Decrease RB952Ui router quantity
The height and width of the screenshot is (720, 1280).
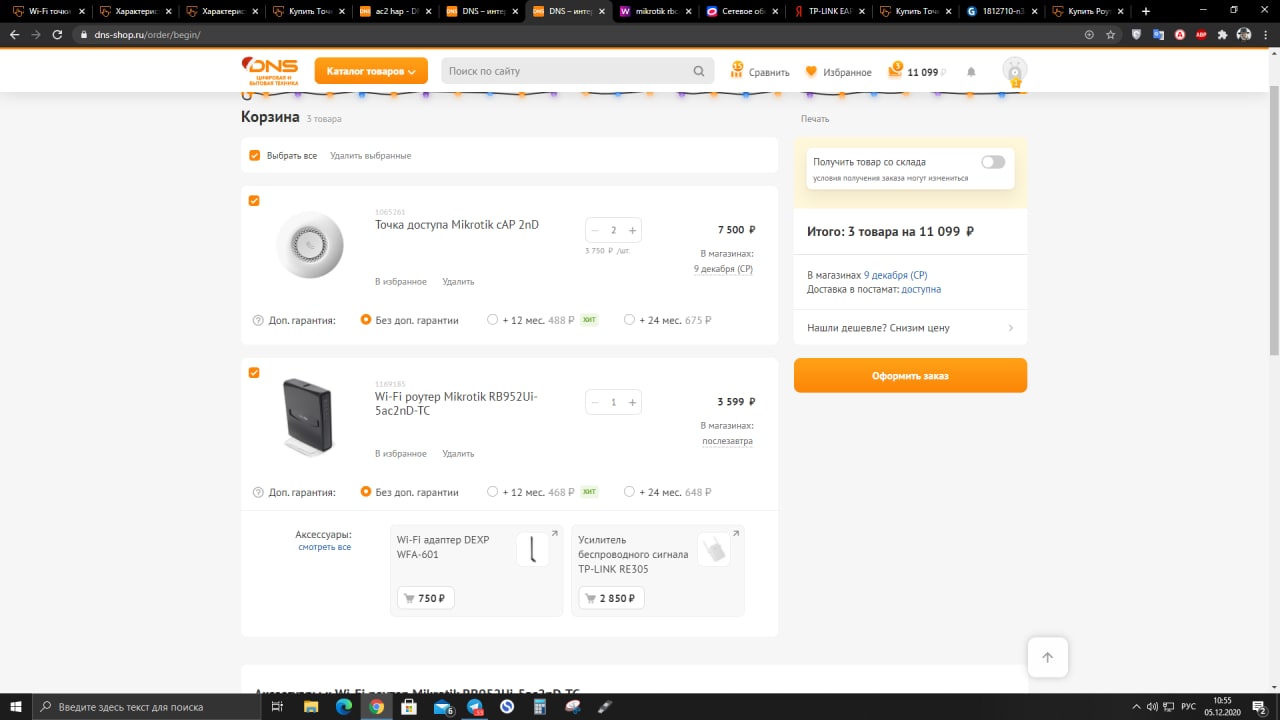595,402
